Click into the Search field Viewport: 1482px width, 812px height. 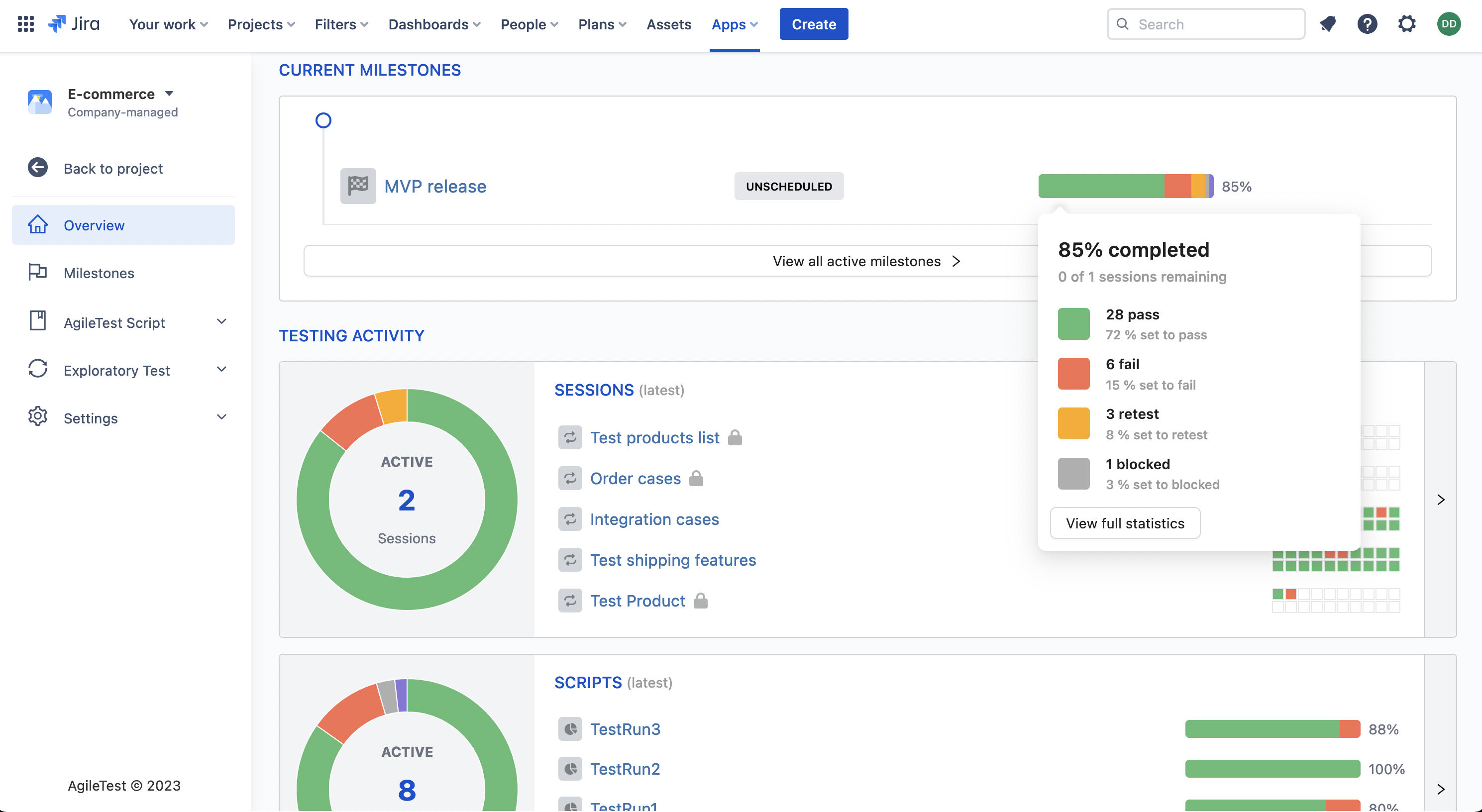tap(1206, 24)
